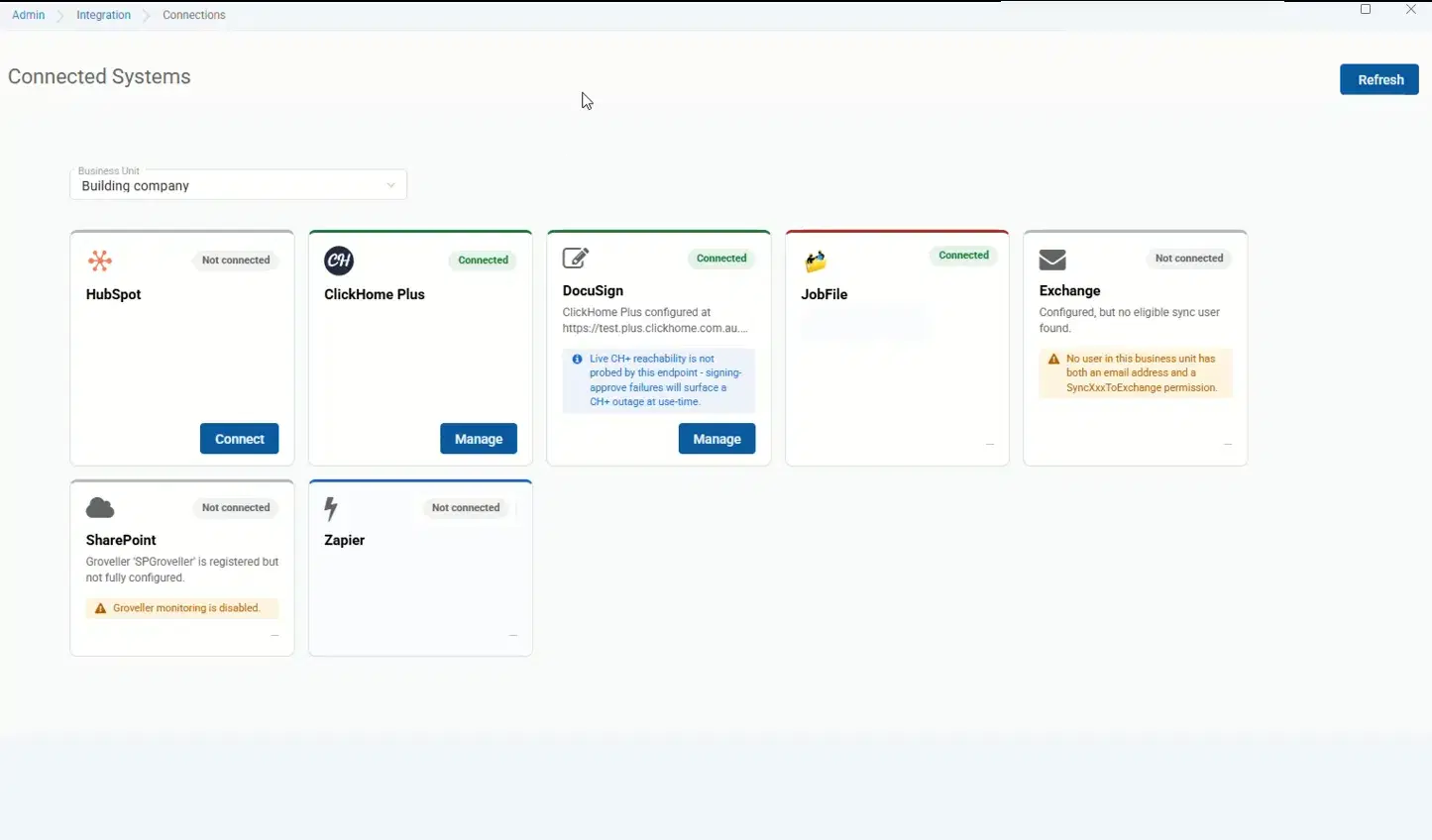Click the DocuSign edit-document icon
The width and height of the screenshot is (1432, 840).
point(576,259)
